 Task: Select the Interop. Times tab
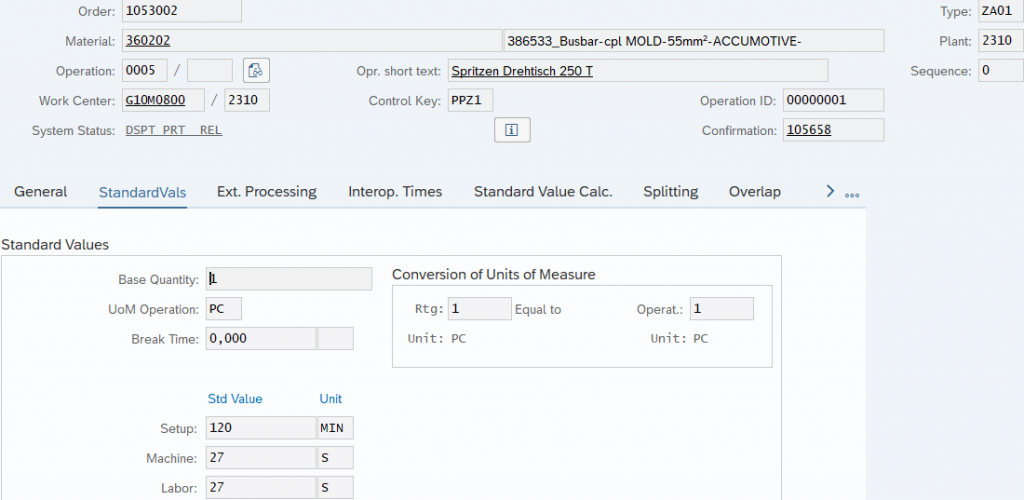[395, 192]
